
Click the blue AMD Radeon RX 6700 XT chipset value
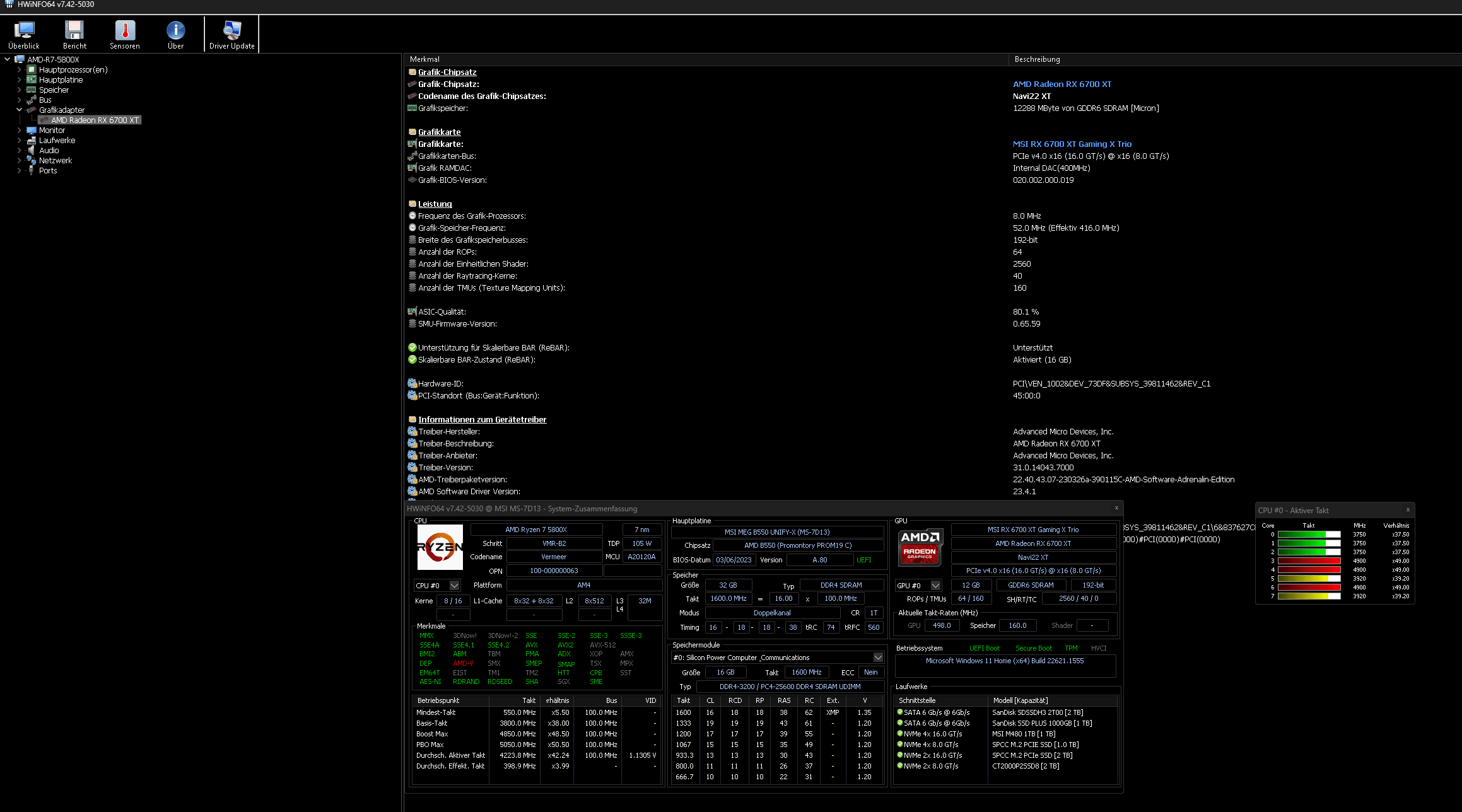pyautogui.click(x=1062, y=84)
